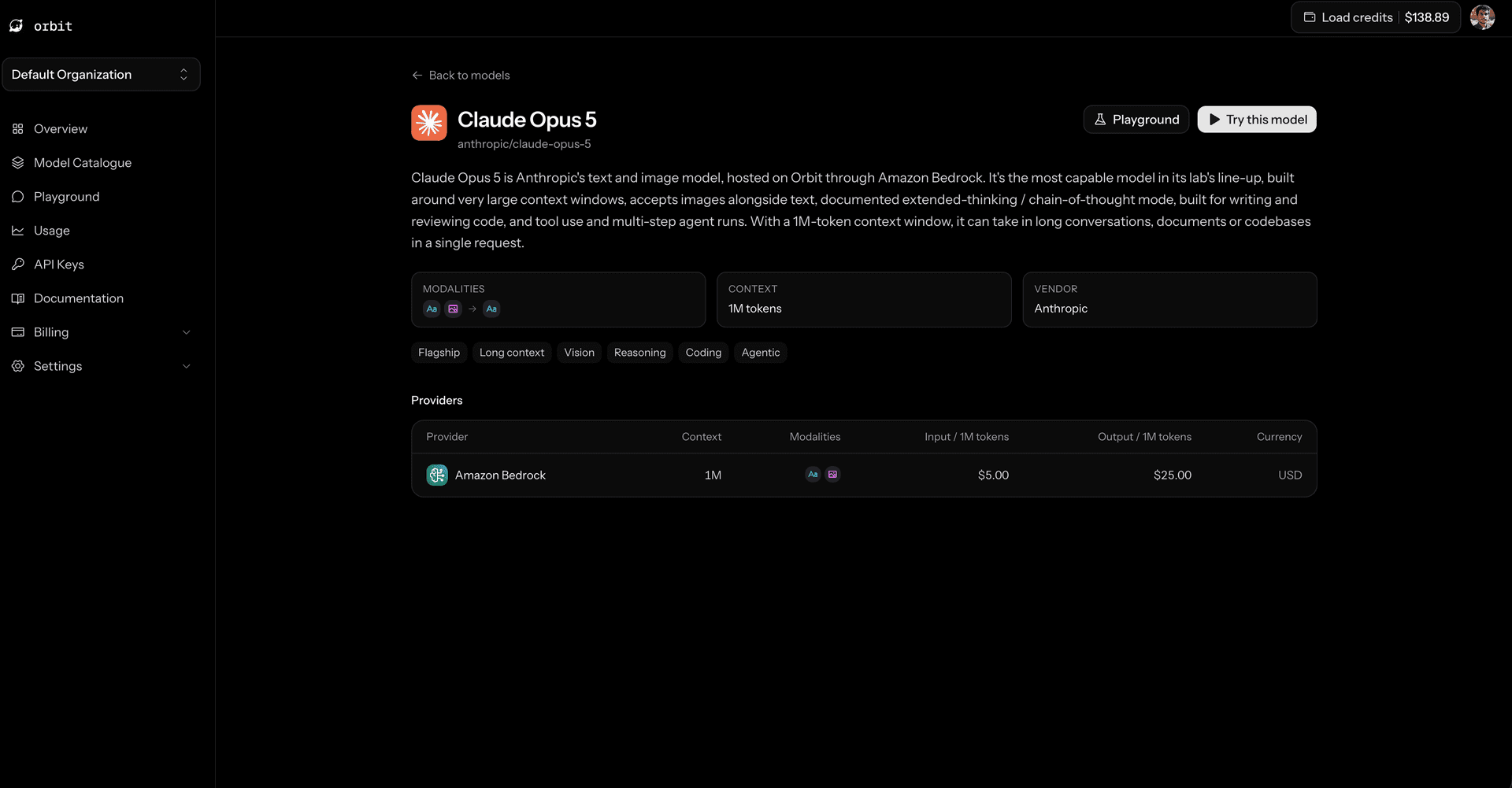Click the 1M context cell for Amazon Bedrock
The height and width of the screenshot is (788, 1512).
(713, 475)
